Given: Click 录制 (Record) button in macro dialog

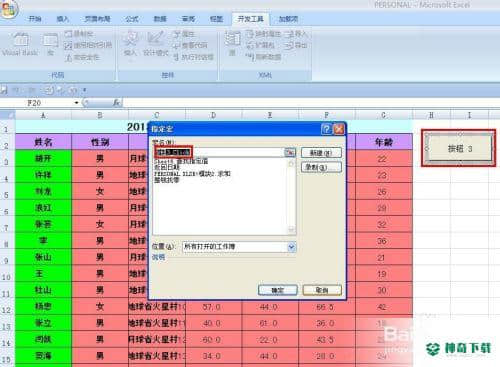Looking at the screenshot, I should [321, 167].
